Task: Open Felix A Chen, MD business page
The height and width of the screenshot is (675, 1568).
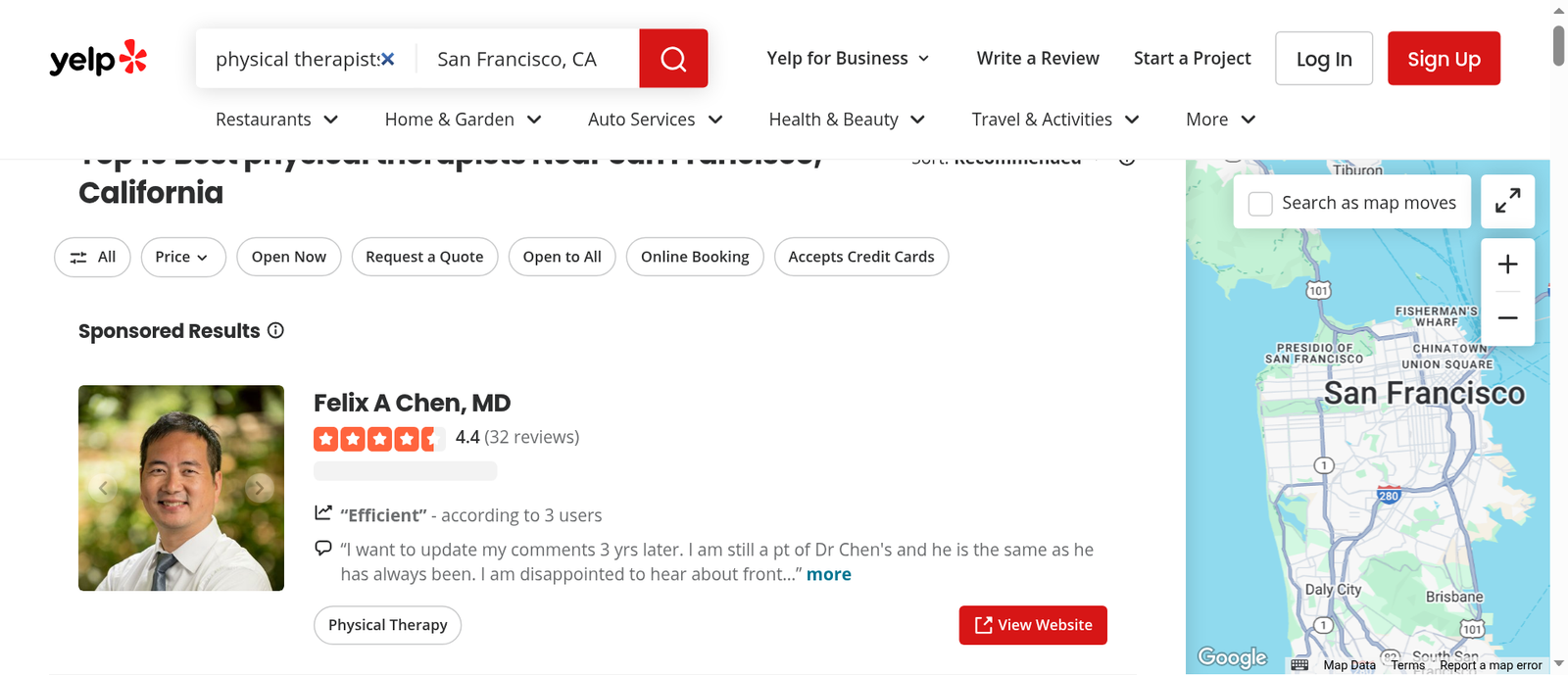Action: (x=412, y=403)
